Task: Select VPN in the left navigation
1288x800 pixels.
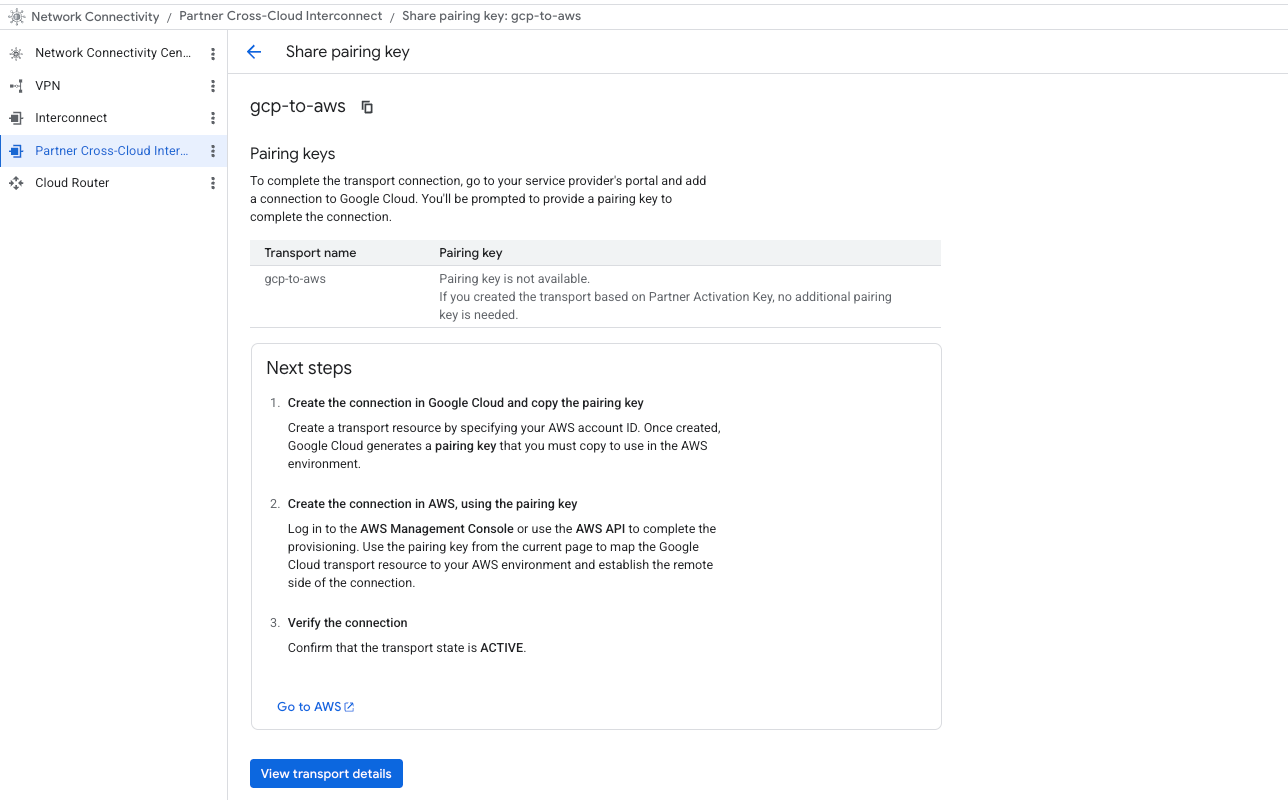Action: point(48,86)
